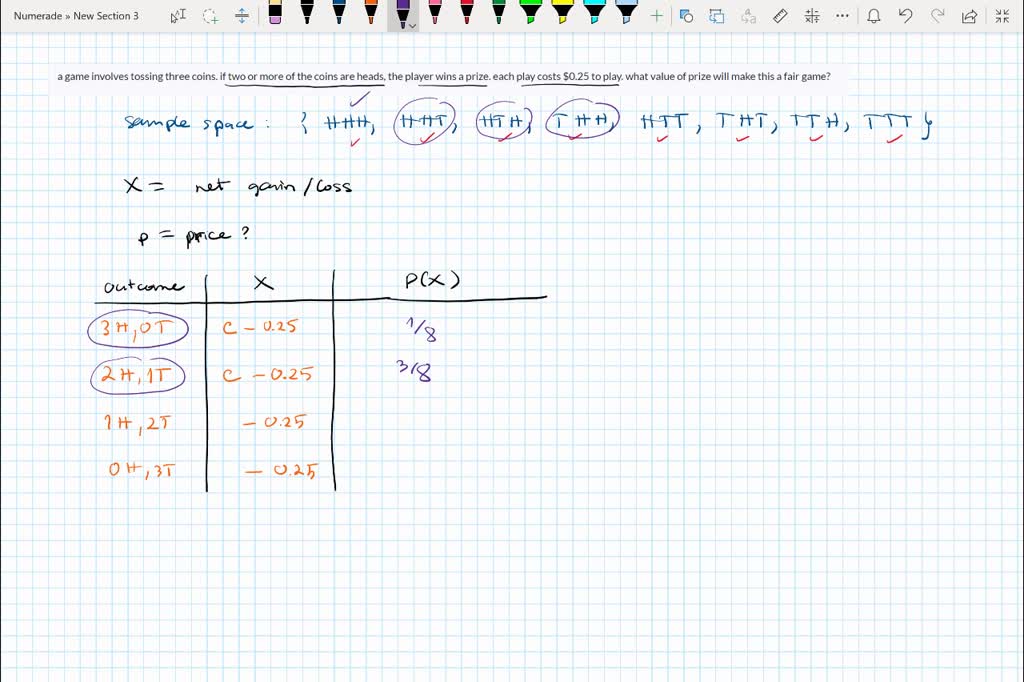Toggle the collapse view arrows control

(x=1003, y=16)
